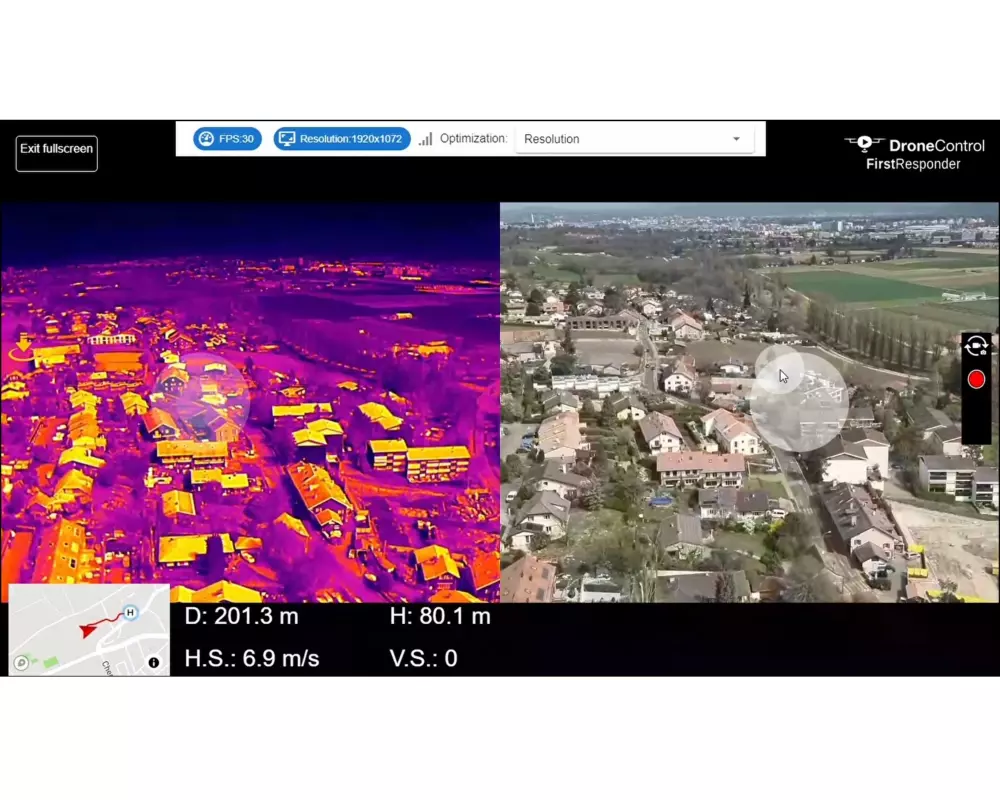Image resolution: width=1000 pixels, height=800 pixels.
Task: Click the orange return arrow on thermal view
Action: coord(21,348)
